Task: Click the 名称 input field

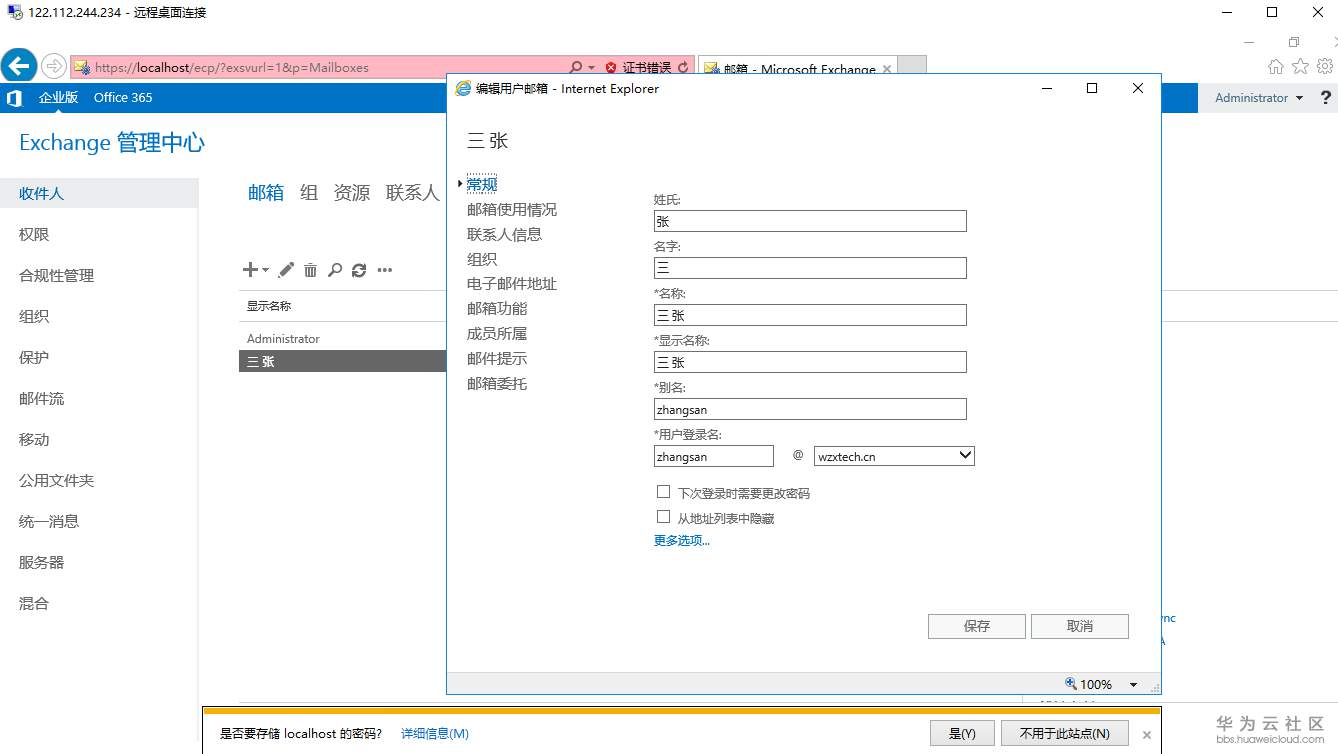Action: point(810,315)
